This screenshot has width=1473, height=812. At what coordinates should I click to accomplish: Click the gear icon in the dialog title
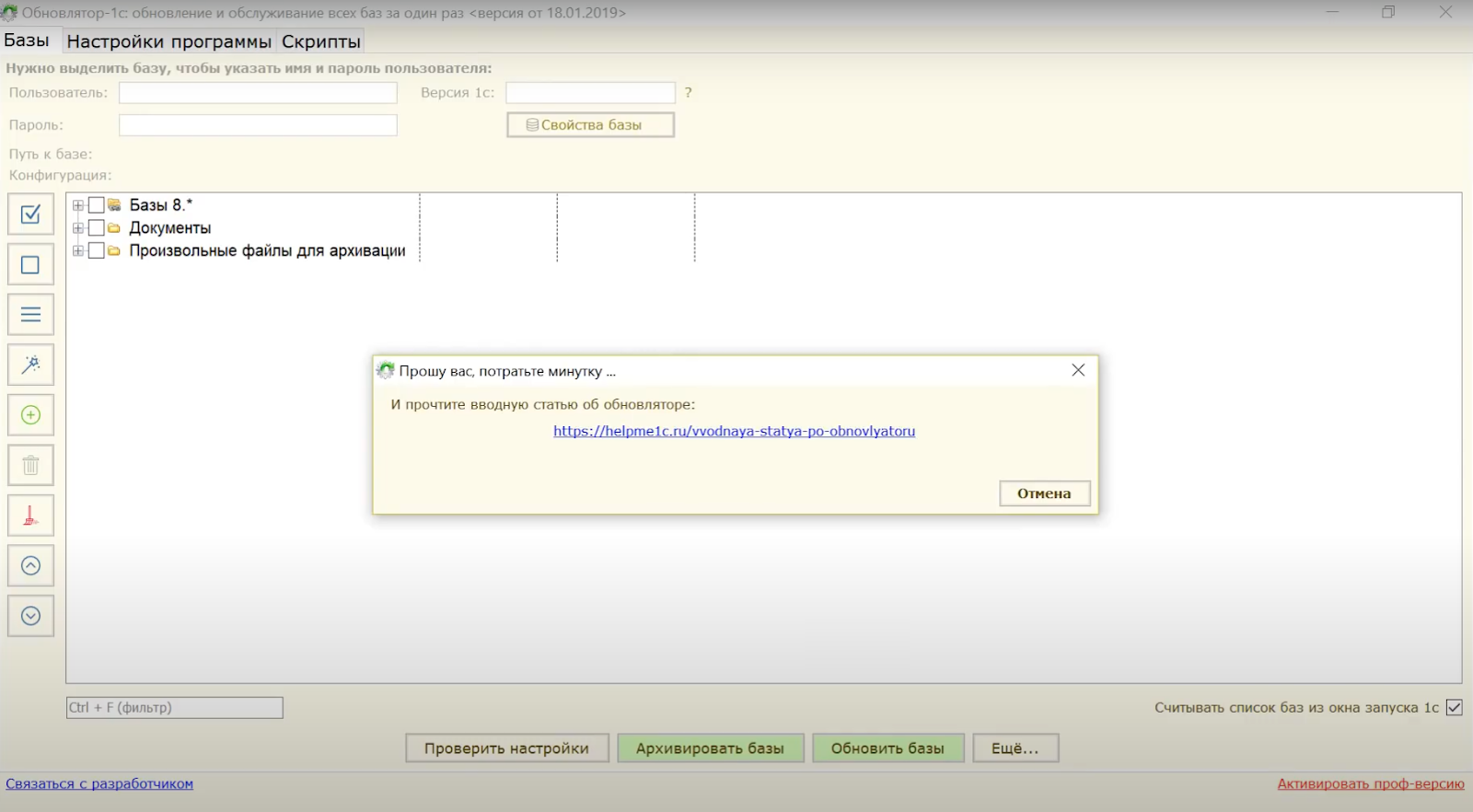click(x=386, y=370)
